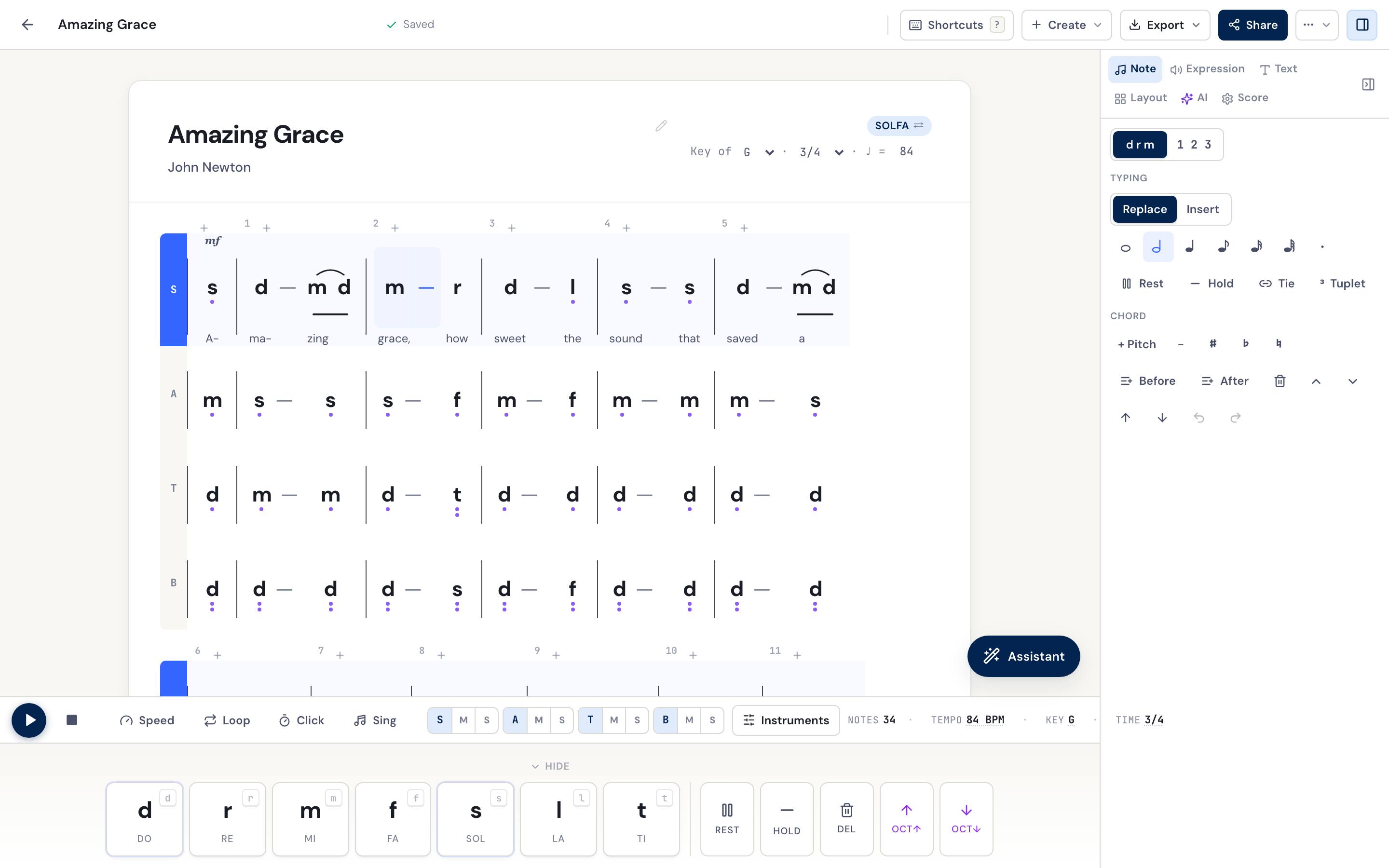Viewport: 1389px width, 868px height.
Task: Click the SOL key on the keyboard
Action: pos(475,819)
